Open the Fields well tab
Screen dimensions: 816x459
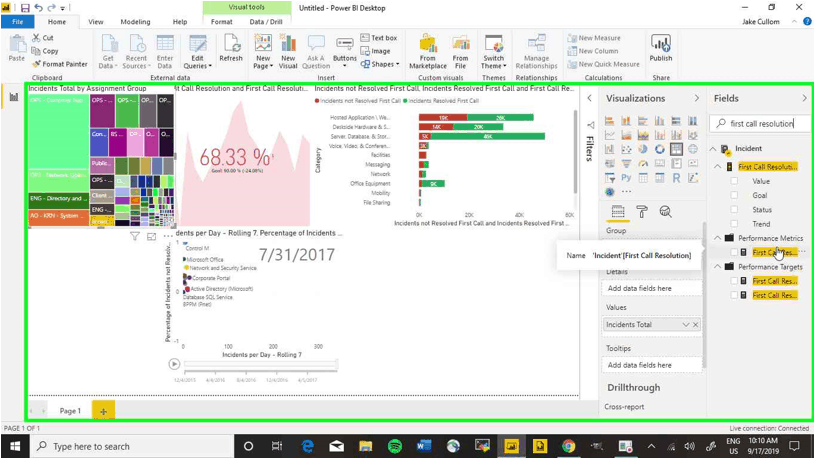point(618,212)
